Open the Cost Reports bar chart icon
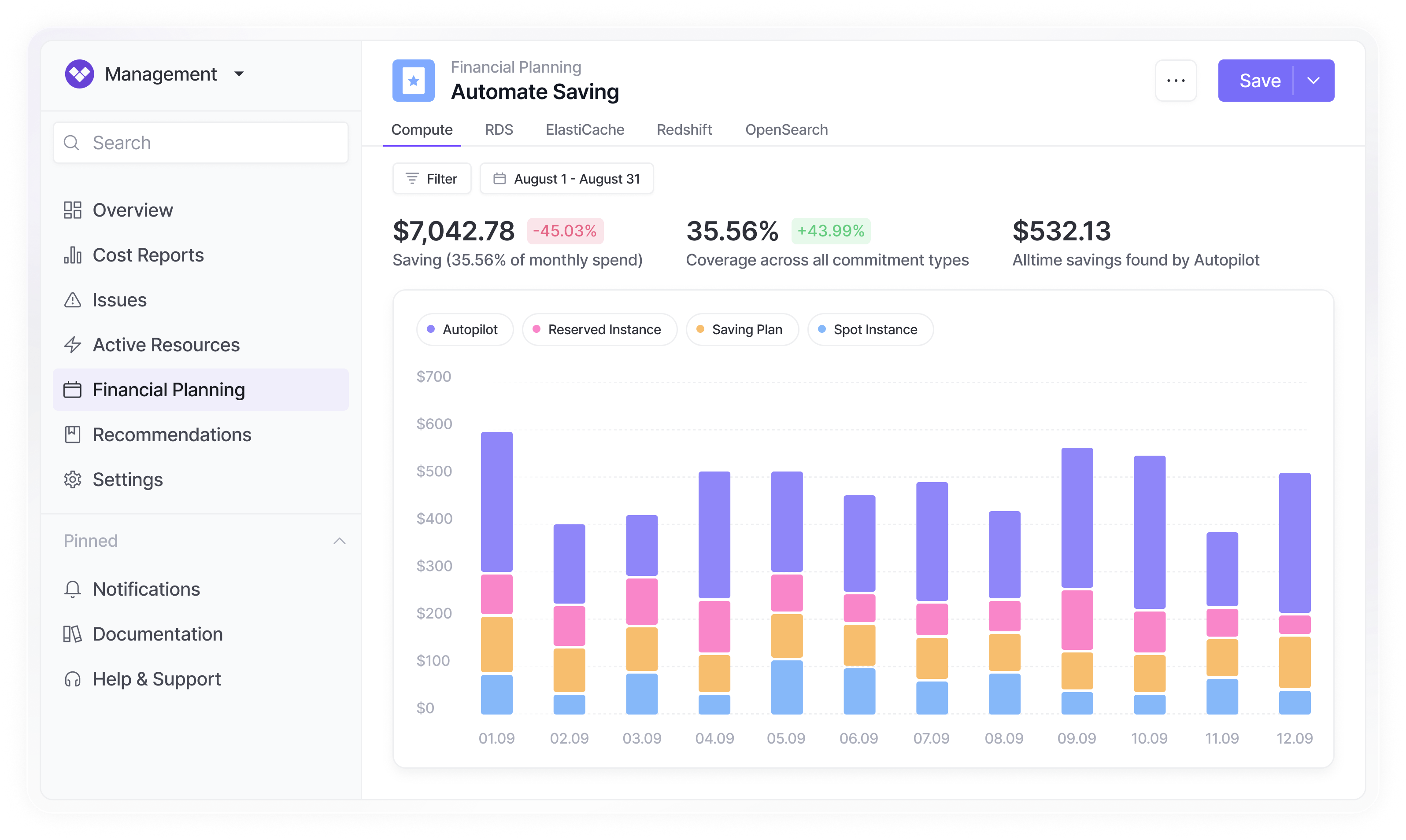Screen dimensions: 1406x840 pyautogui.click(x=73, y=255)
